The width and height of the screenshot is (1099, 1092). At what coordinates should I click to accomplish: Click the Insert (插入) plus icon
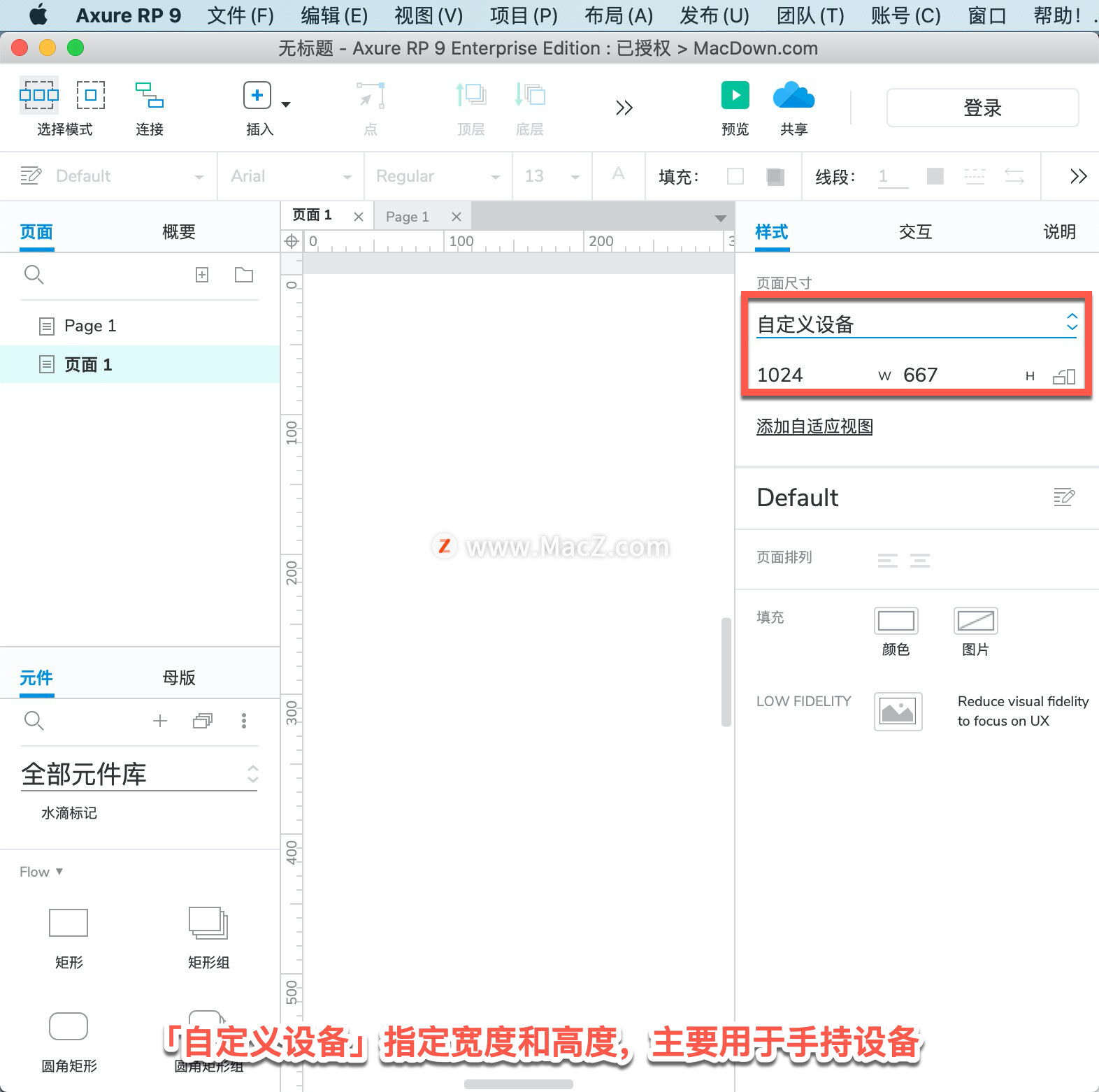[257, 95]
